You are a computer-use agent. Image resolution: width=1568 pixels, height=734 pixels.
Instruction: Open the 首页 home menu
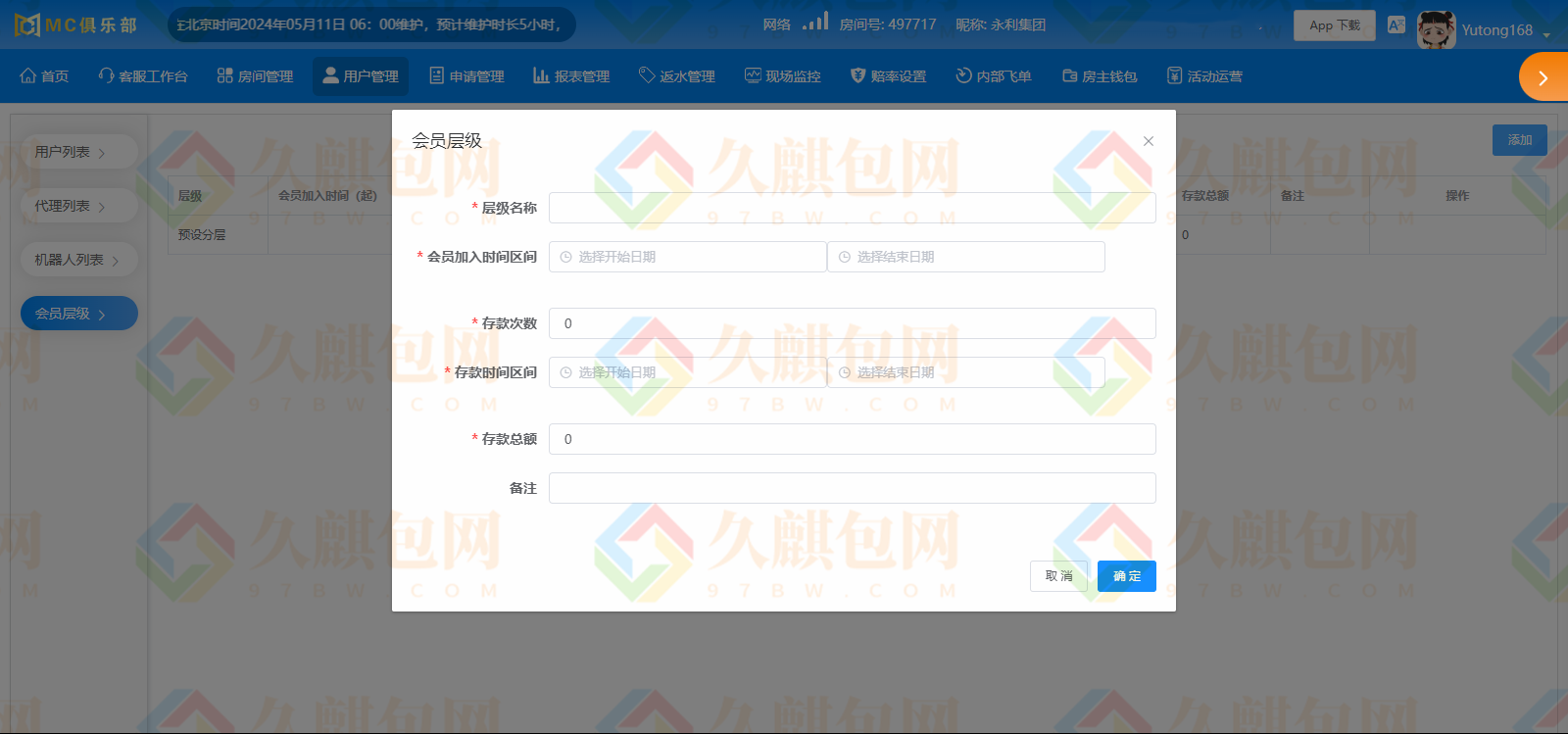[44, 76]
